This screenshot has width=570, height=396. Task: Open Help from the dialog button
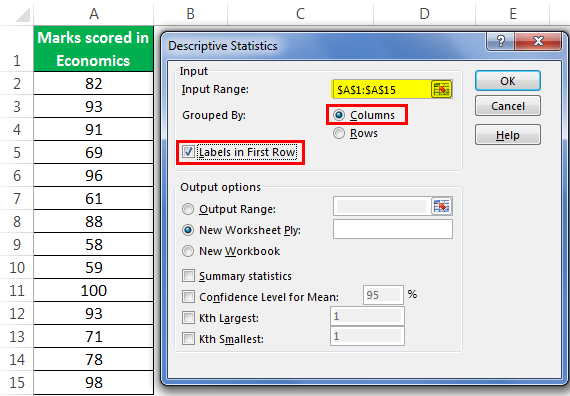(507, 135)
